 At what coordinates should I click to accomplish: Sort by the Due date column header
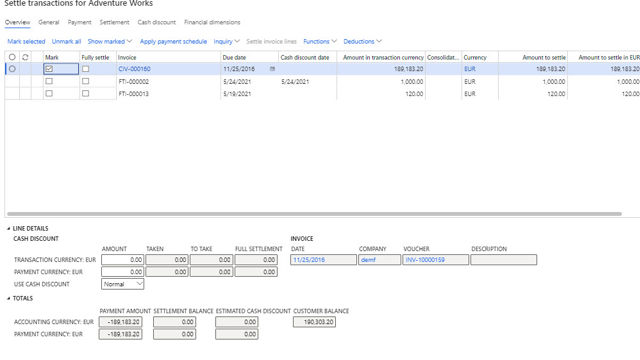[x=249, y=58]
